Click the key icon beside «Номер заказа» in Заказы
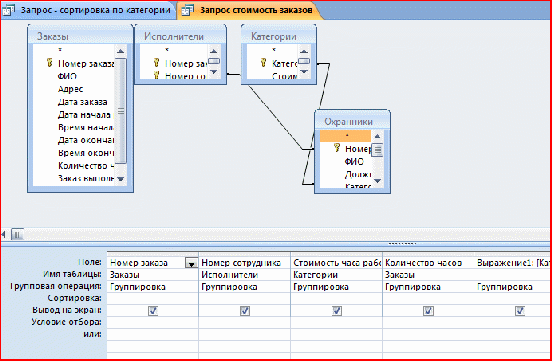Image resolution: width=553 pixels, height=362 pixels. point(50,63)
